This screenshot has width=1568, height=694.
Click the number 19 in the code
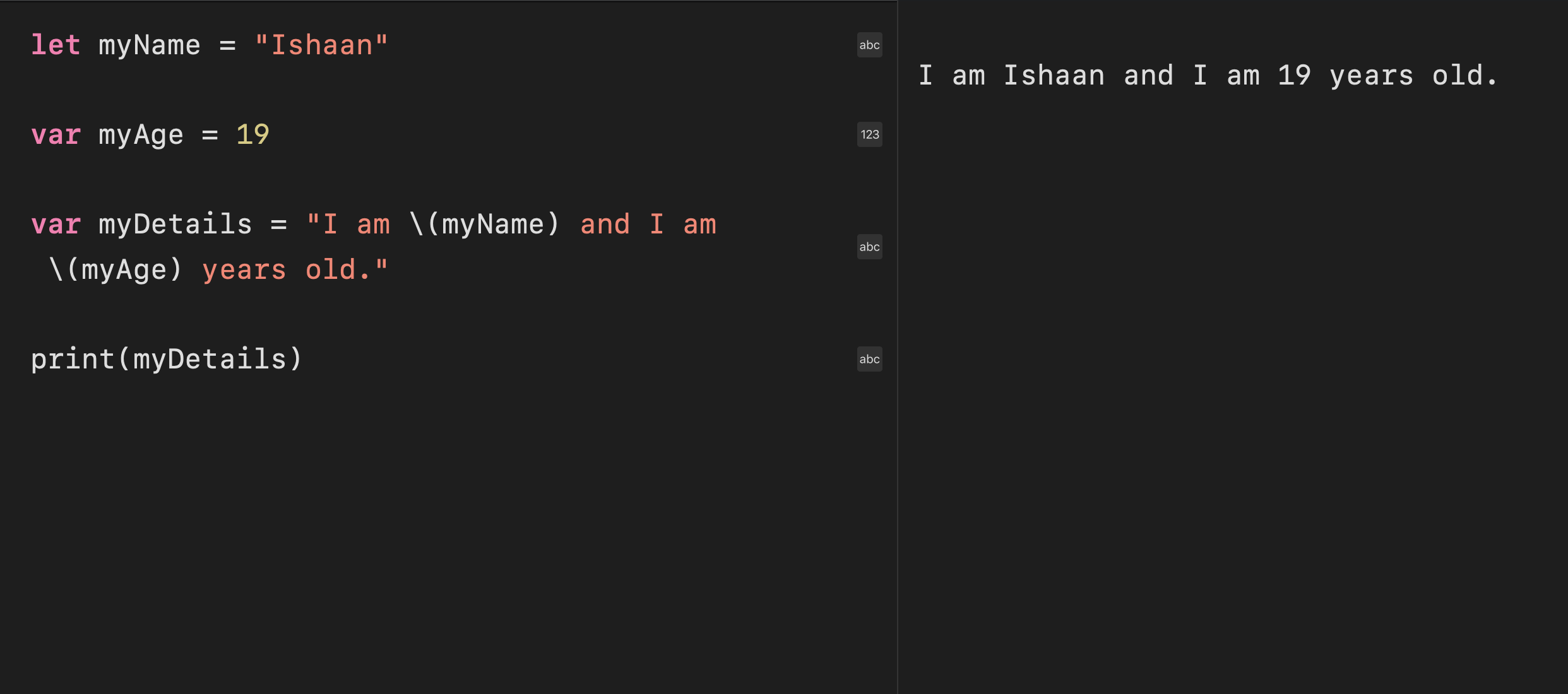(x=252, y=135)
